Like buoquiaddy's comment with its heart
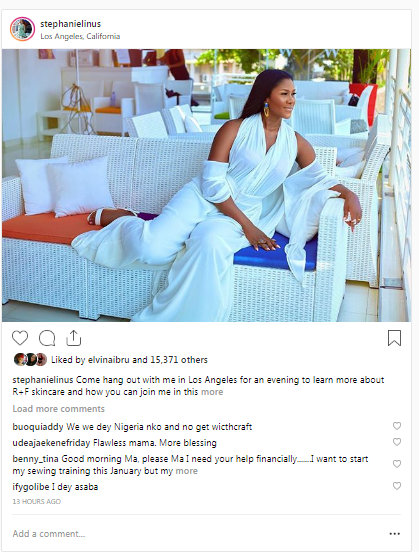 coord(397,426)
